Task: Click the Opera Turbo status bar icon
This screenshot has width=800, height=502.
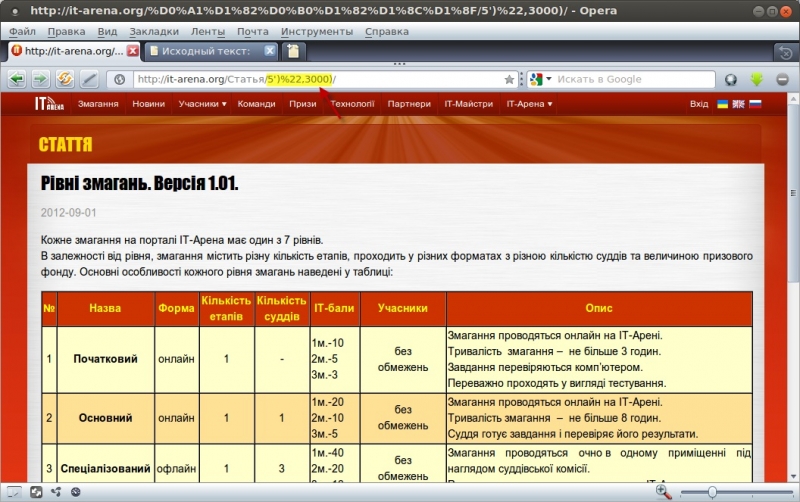Action: pos(76,492)
